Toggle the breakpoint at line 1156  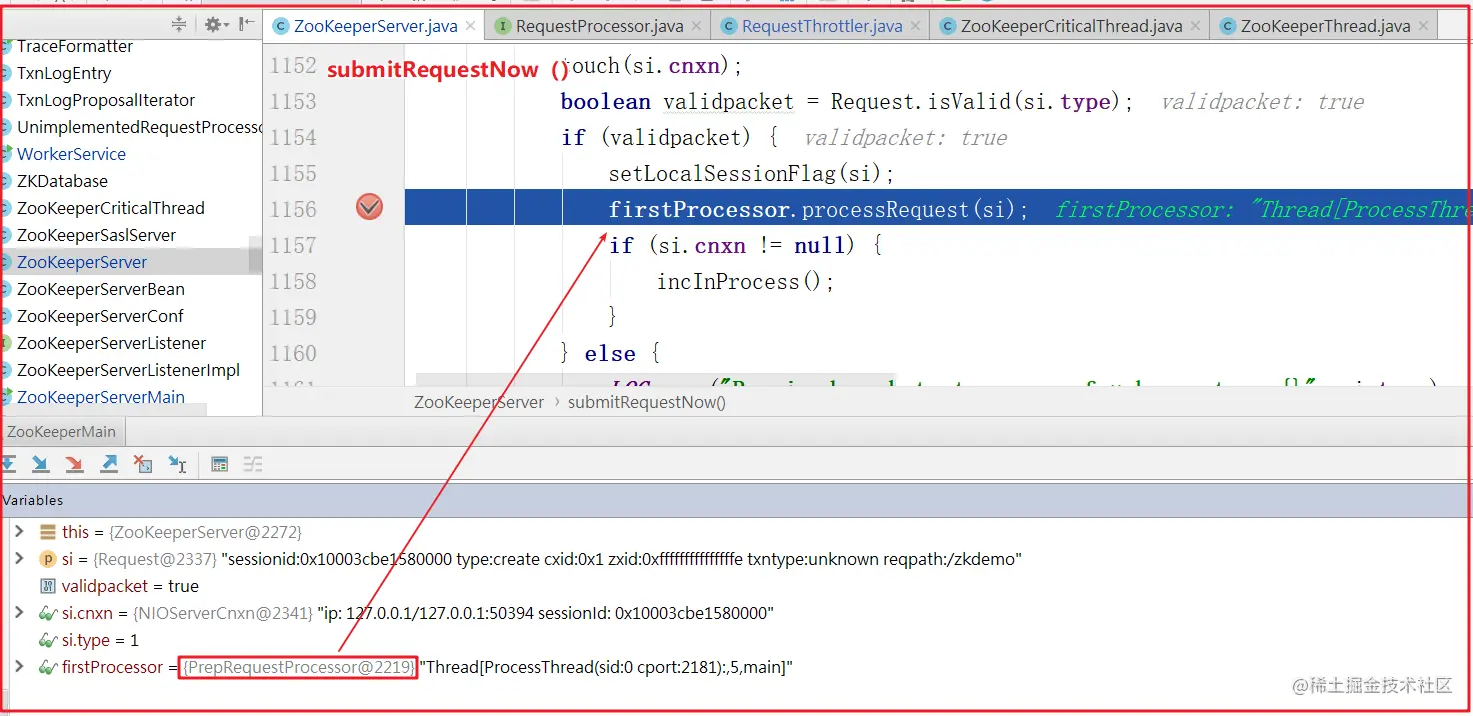point(370,208)
